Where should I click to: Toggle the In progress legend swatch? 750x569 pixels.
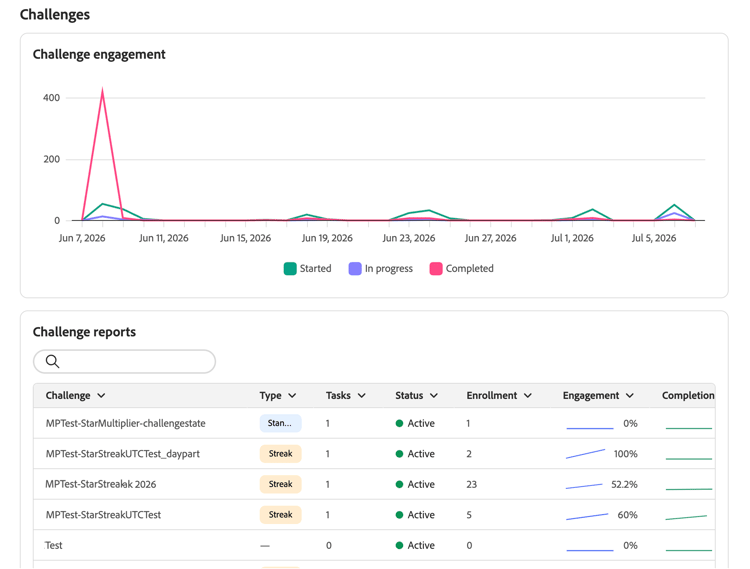coord(355,269)
